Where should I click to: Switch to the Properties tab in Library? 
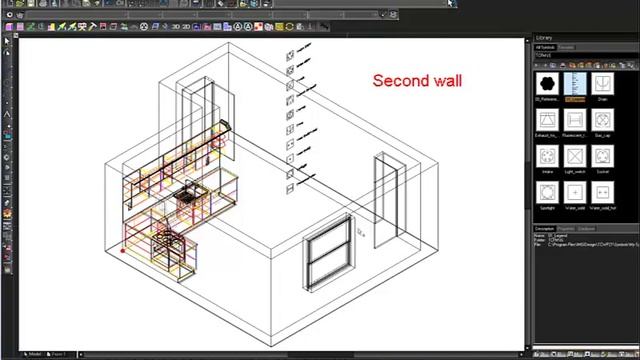(x=566, y=229)
